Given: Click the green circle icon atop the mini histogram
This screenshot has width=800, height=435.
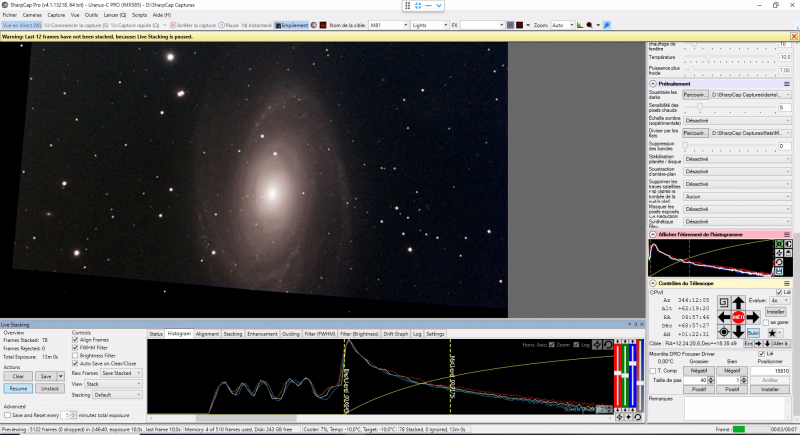Looking at the screenshot, I should [779, 244].
